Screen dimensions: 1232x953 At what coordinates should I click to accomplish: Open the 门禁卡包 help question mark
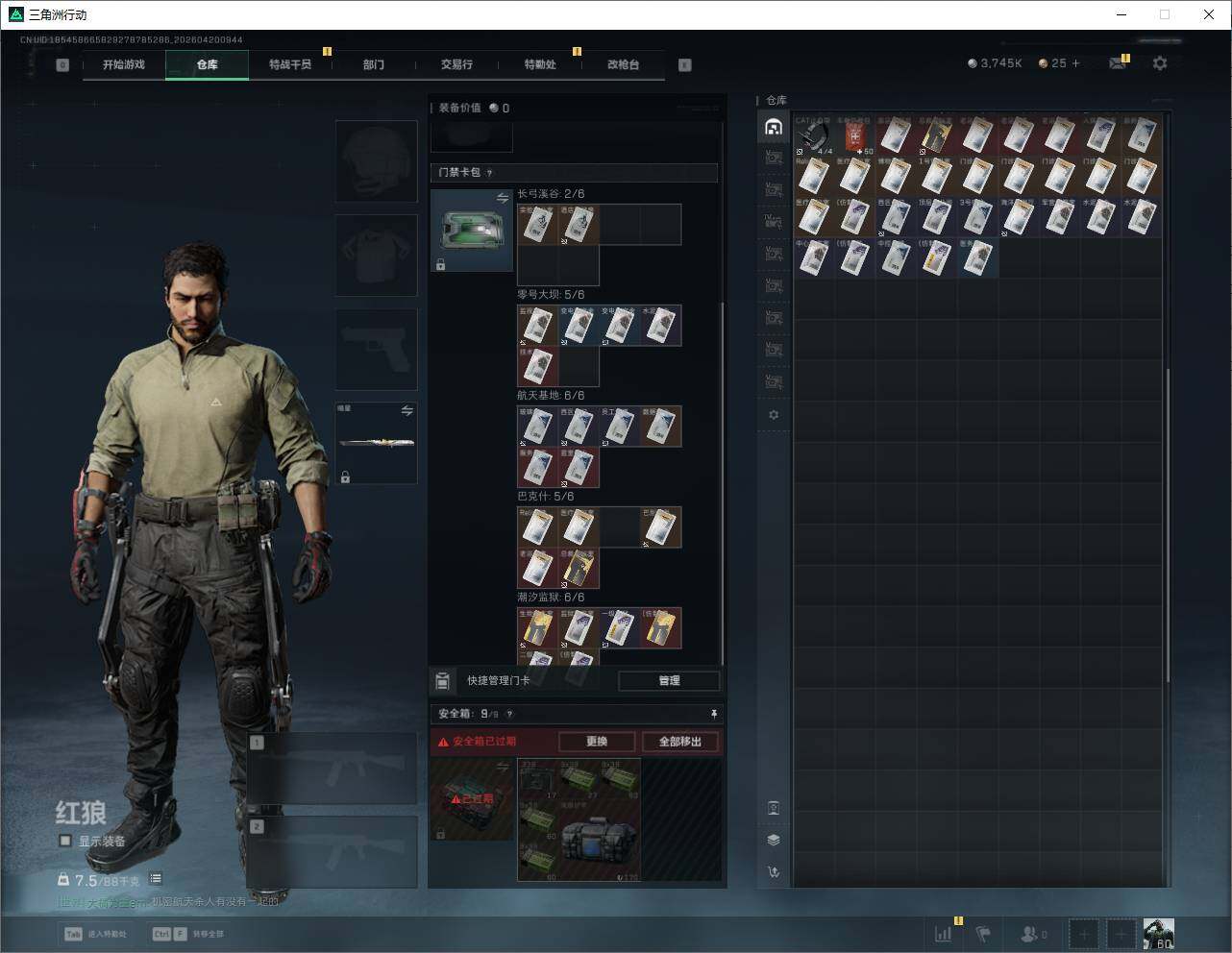point(489,173)
